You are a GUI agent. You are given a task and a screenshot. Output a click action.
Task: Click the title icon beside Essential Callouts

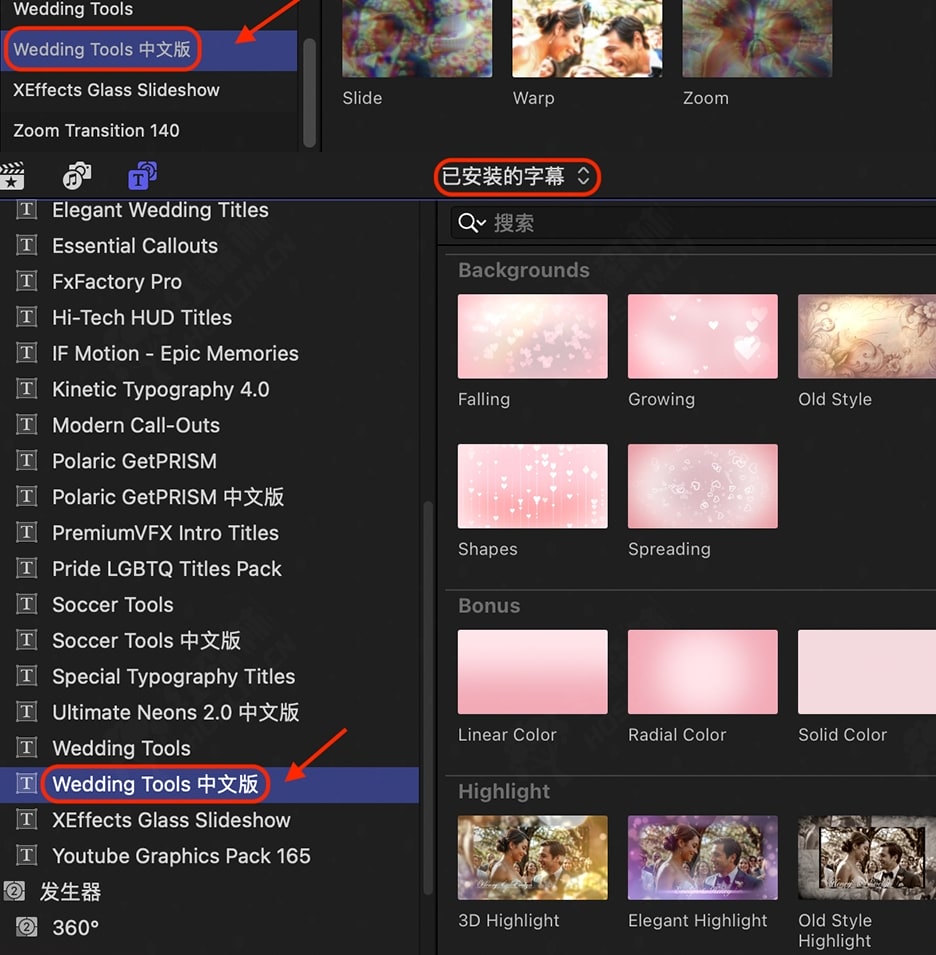(26, 245)
